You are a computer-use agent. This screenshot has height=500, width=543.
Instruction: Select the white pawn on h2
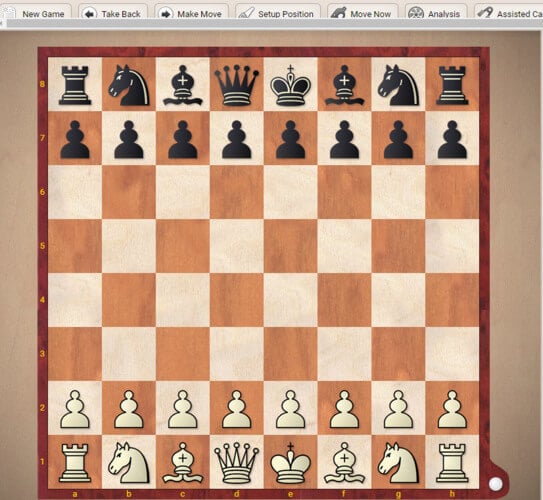click(x=452, y=409)
